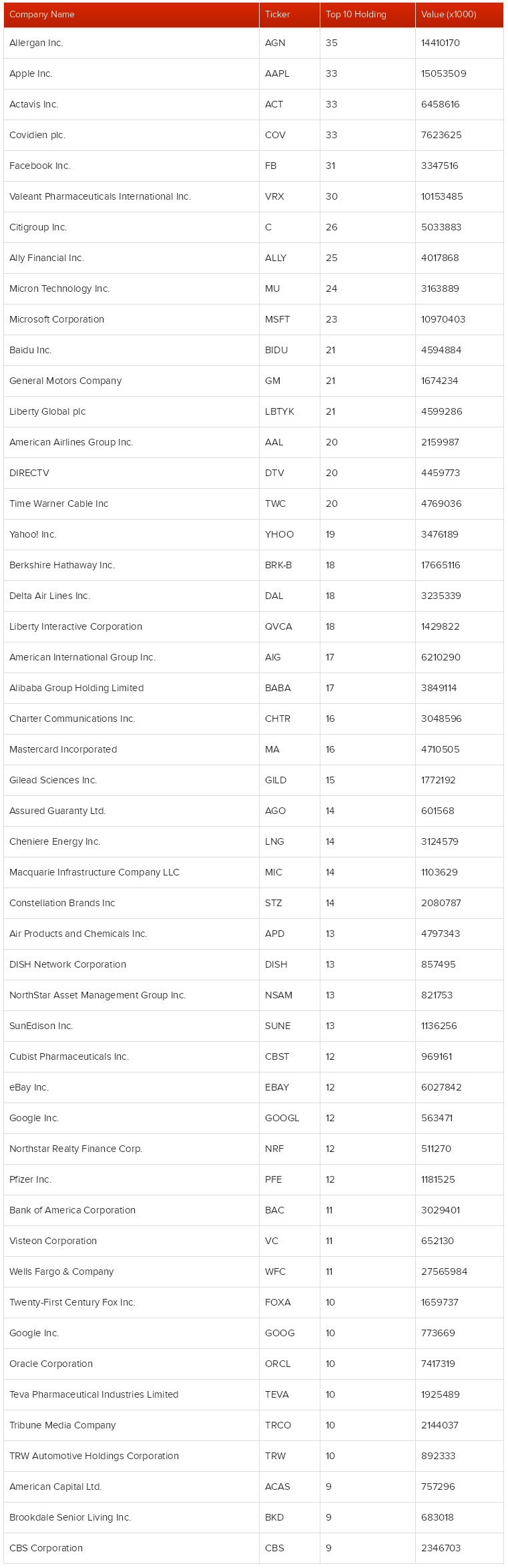Select the Time Warner Cable Inc row
508x1568 pixels.
pos(254,504)
